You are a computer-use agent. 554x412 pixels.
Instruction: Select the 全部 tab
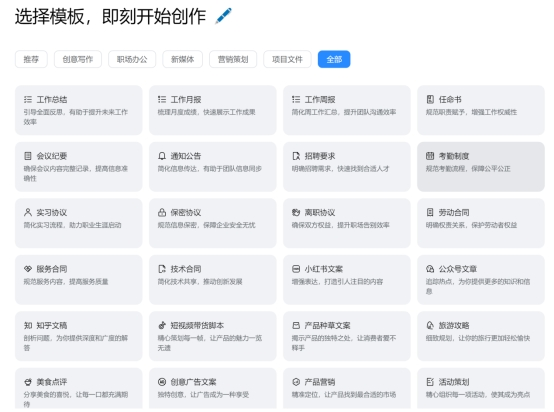click(334, 59)
